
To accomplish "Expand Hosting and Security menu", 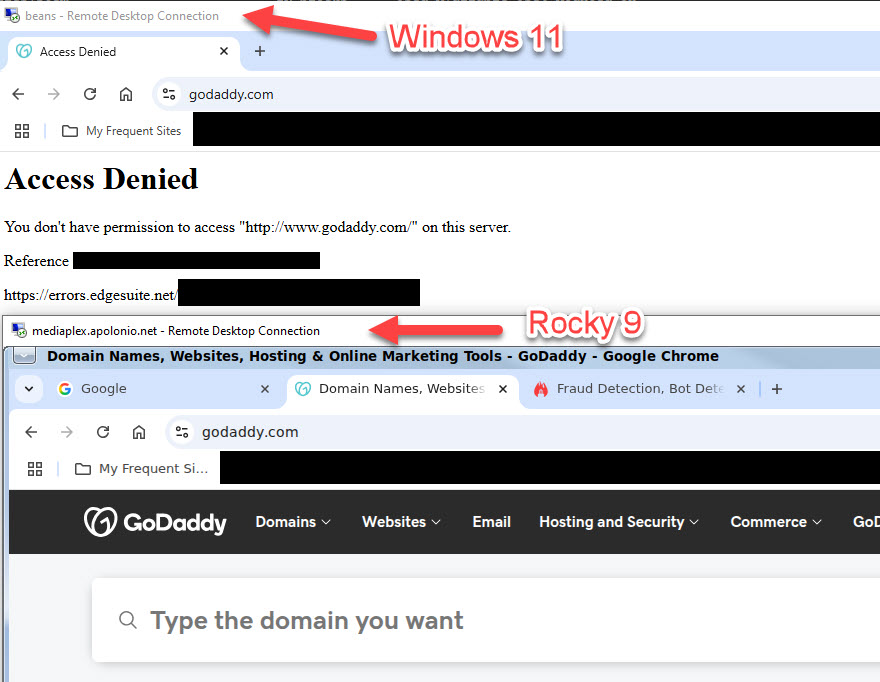I will (x=619, y=522).
